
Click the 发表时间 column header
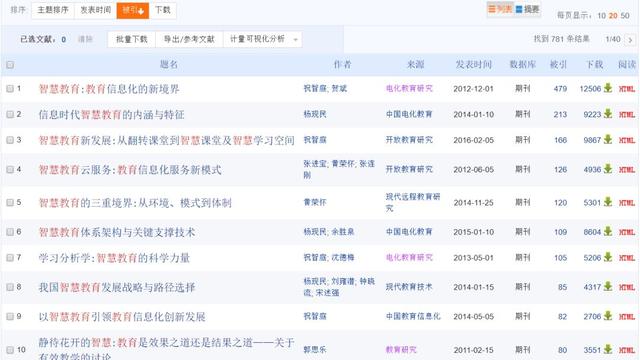point(473,64)
